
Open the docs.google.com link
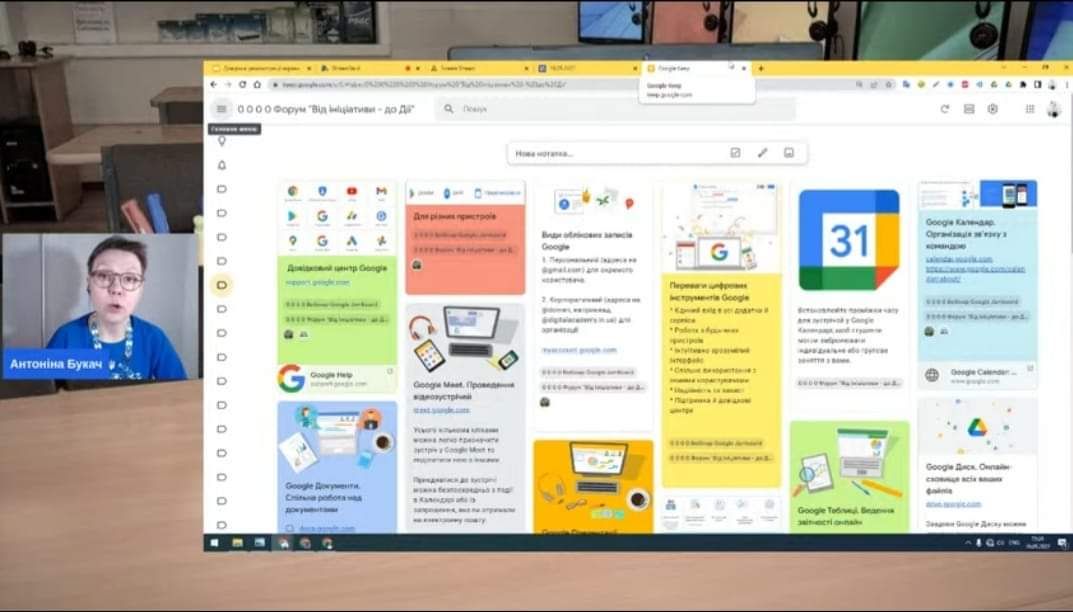326,528
